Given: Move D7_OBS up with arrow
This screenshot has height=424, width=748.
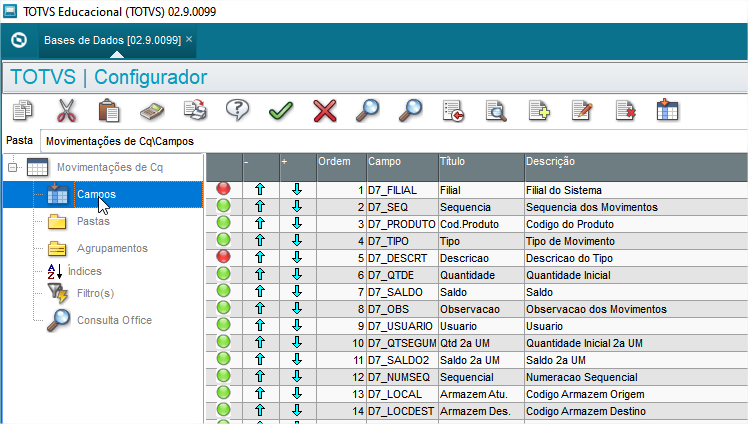Looking at the screenshot, I should [x=260, y=309].
